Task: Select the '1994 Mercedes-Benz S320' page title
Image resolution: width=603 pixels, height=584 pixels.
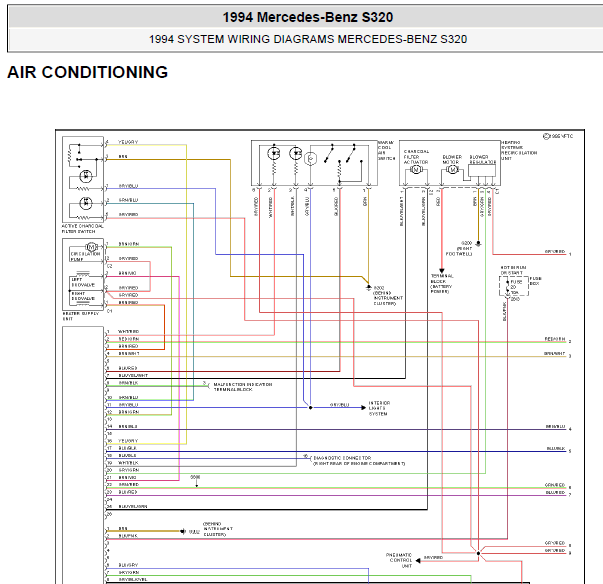Action: [x=308, y=17]
